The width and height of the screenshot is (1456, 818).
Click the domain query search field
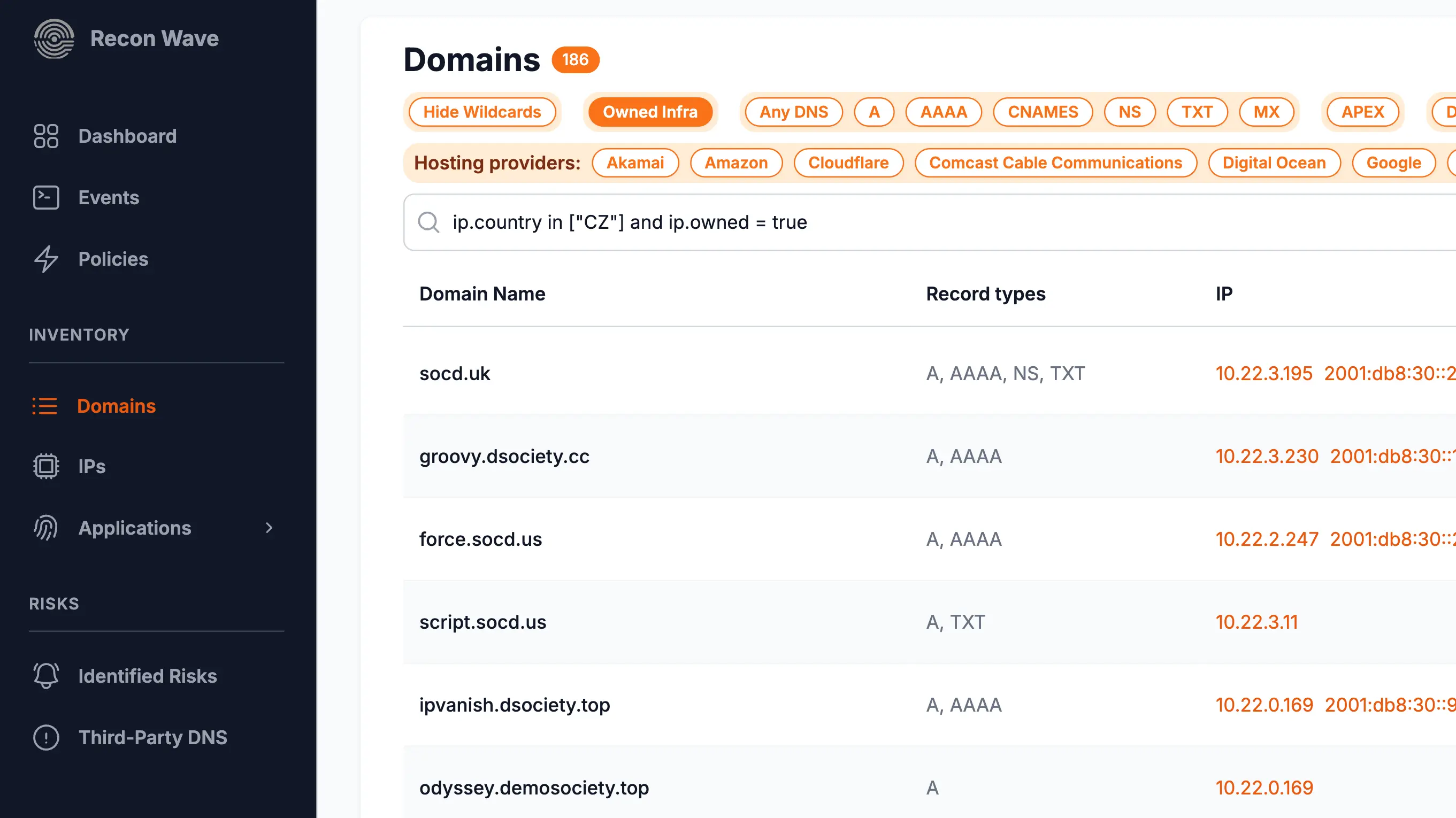(929, 222)
